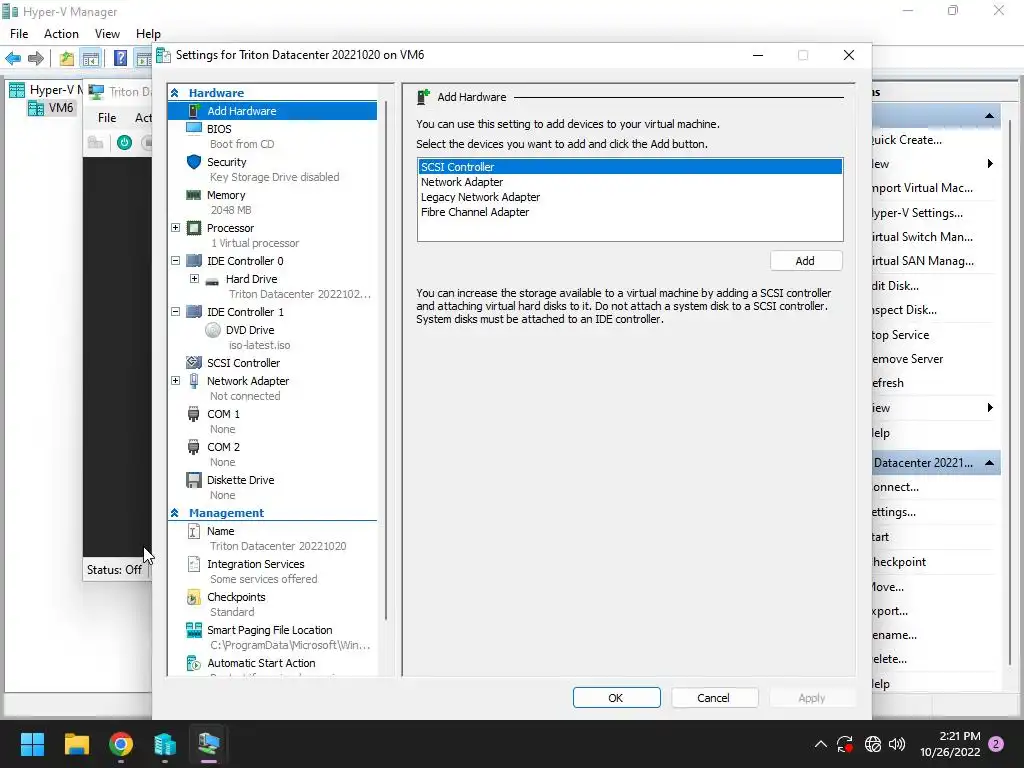Click the IDE Controller 0 icon
Viewport: 1024px width, 768px height.
tap(194, 261)
